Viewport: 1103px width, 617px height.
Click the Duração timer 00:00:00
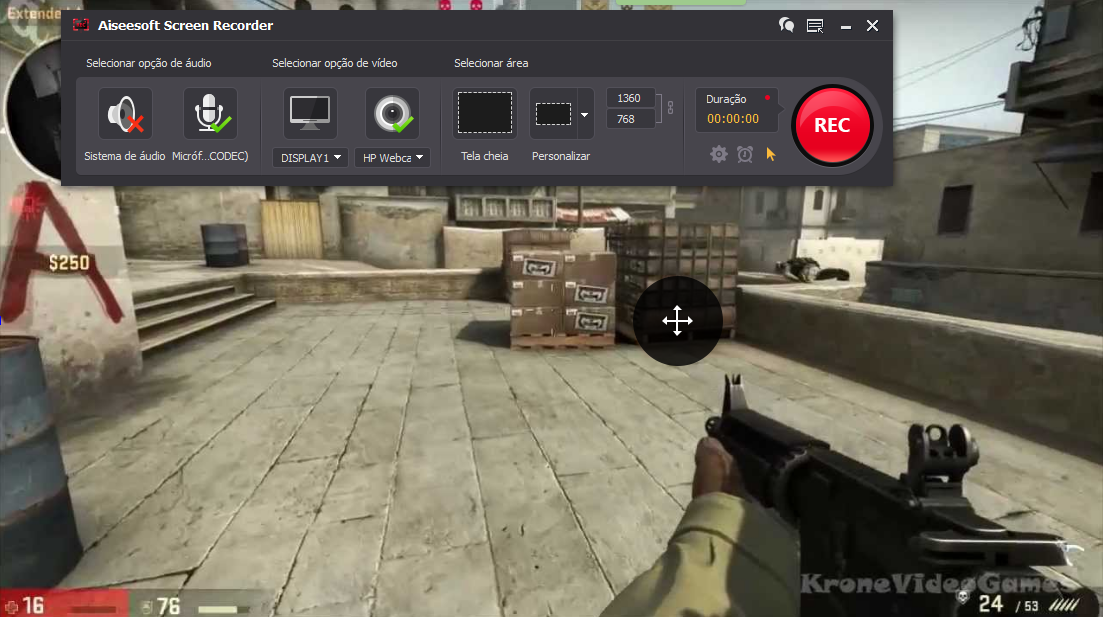[x=733, y=119]
